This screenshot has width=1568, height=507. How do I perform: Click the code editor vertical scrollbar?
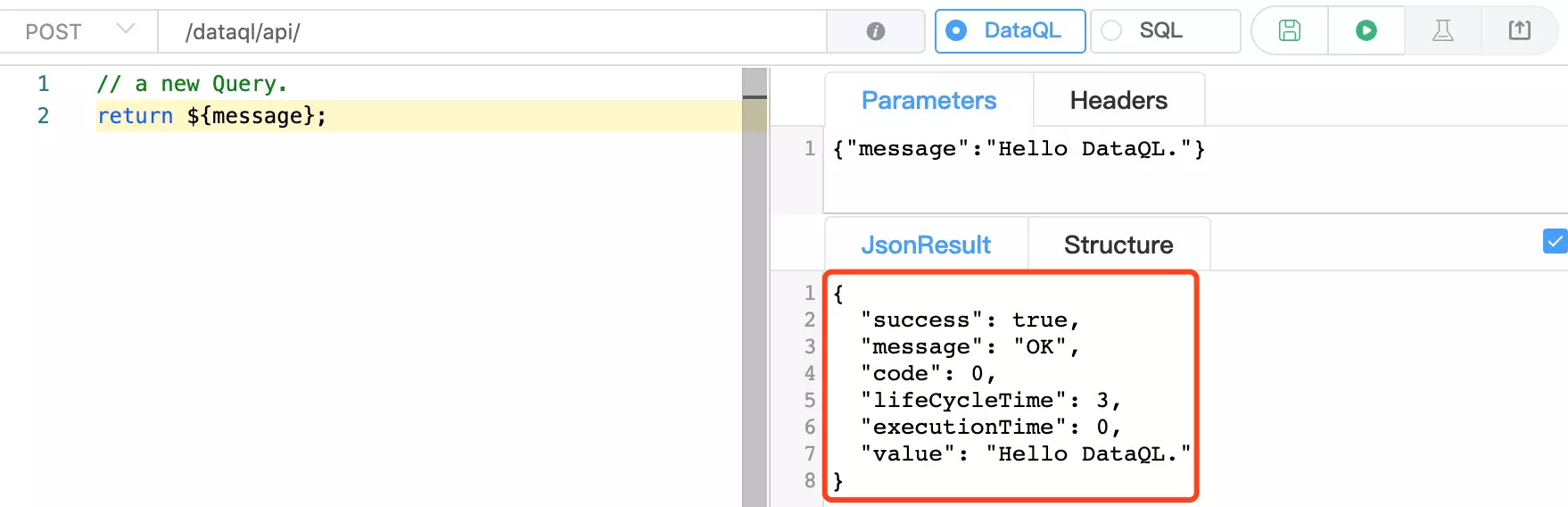click(x=755, y=287)
